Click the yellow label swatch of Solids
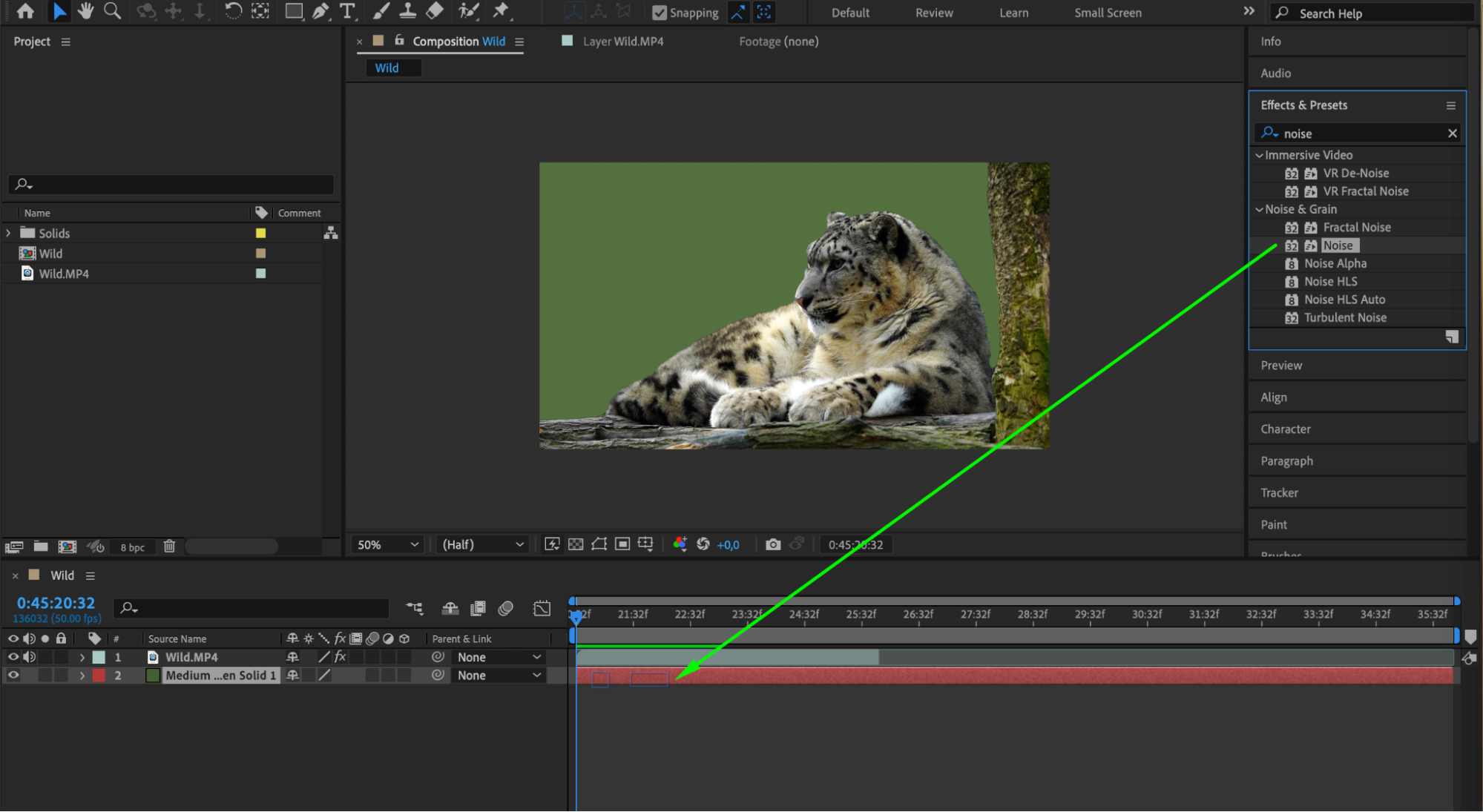The width and height of the screenshot is (1483, 812). (260, 233)
